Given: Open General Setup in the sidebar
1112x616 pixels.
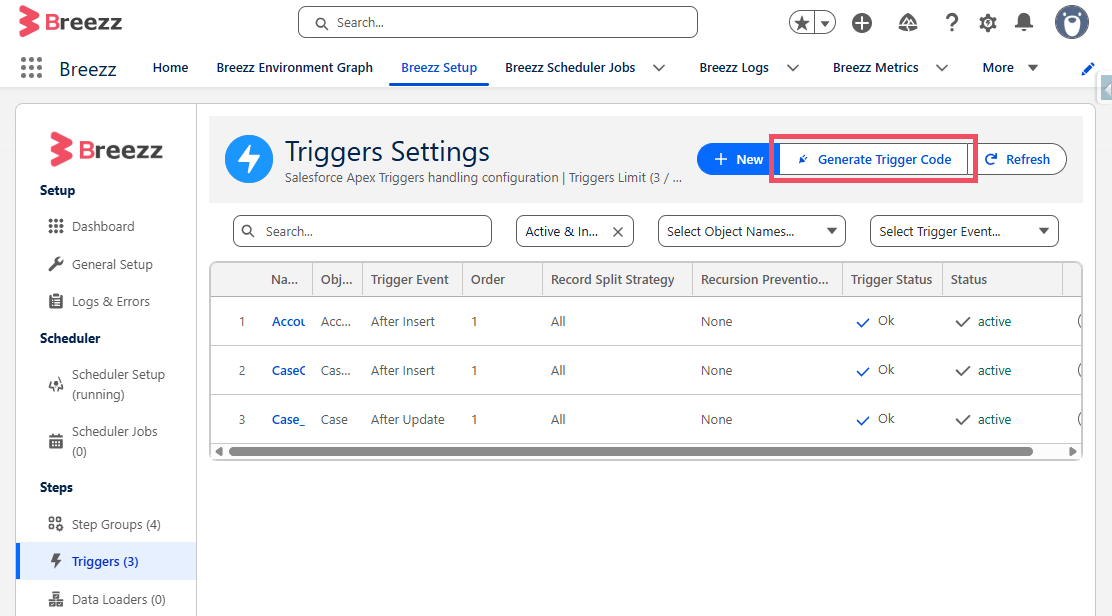Looking at the screenshot, I should [112, 264].
